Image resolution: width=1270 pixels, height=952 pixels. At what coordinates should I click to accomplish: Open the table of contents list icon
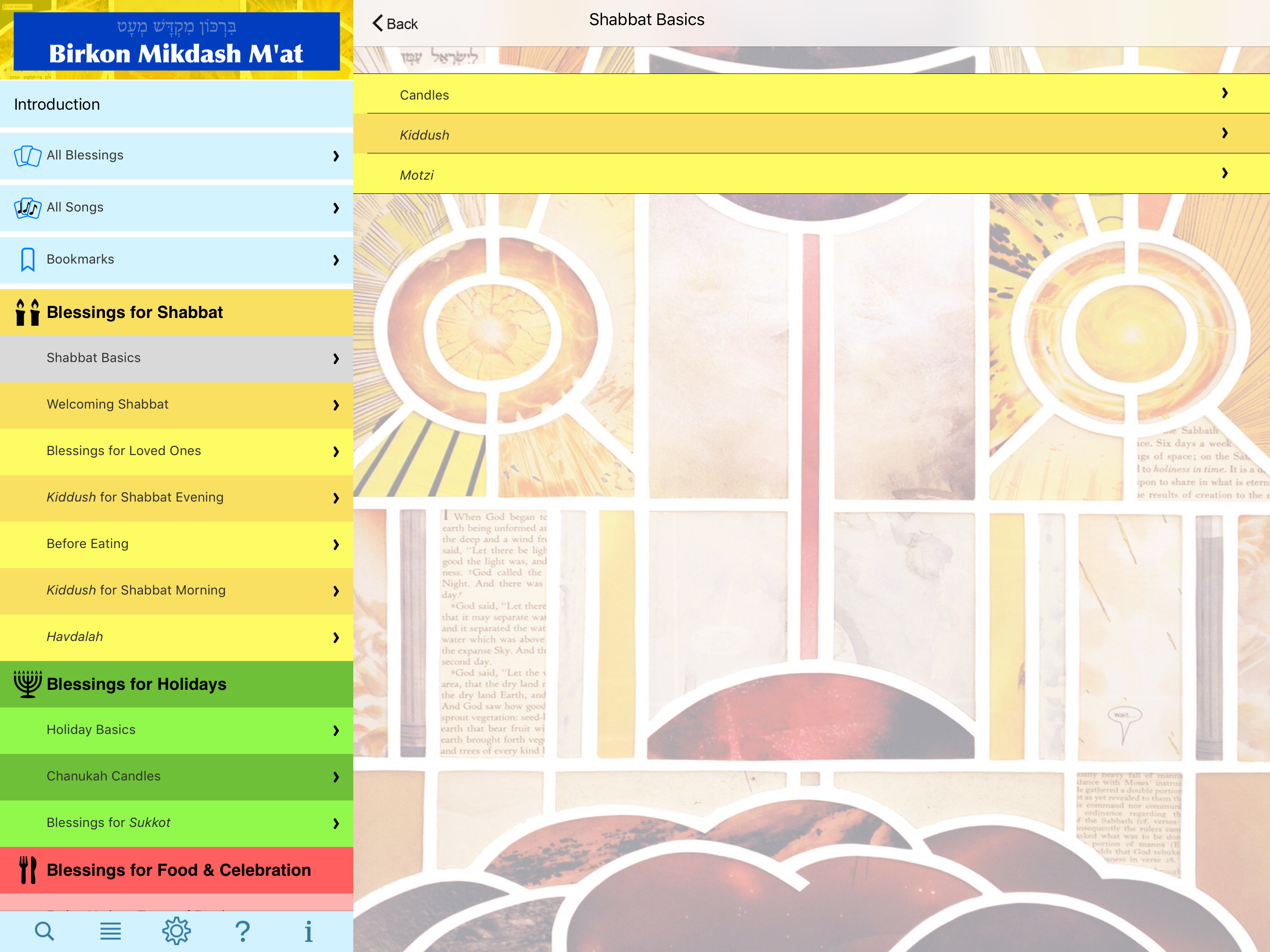[110, 932]
